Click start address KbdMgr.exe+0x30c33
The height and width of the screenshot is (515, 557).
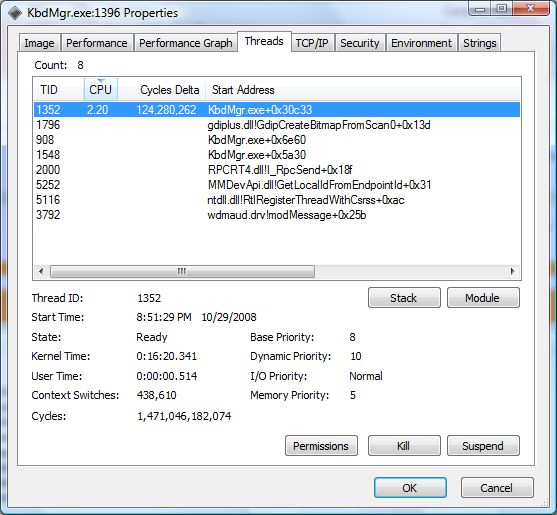[x=260, y=110]
